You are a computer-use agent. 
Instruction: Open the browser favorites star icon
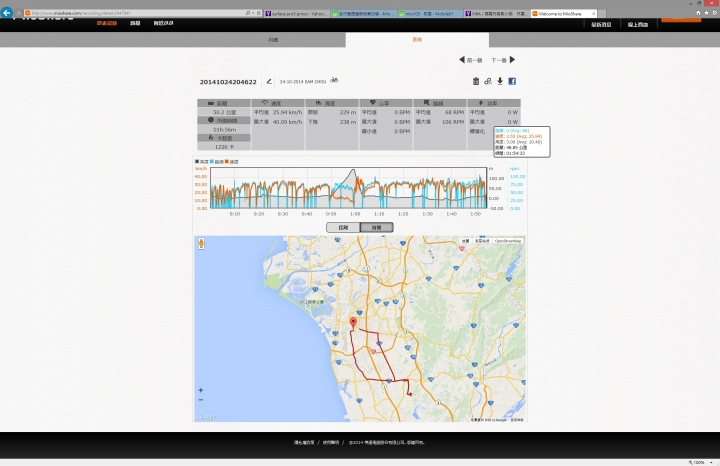pyautogui.click(x=706, y=13)
